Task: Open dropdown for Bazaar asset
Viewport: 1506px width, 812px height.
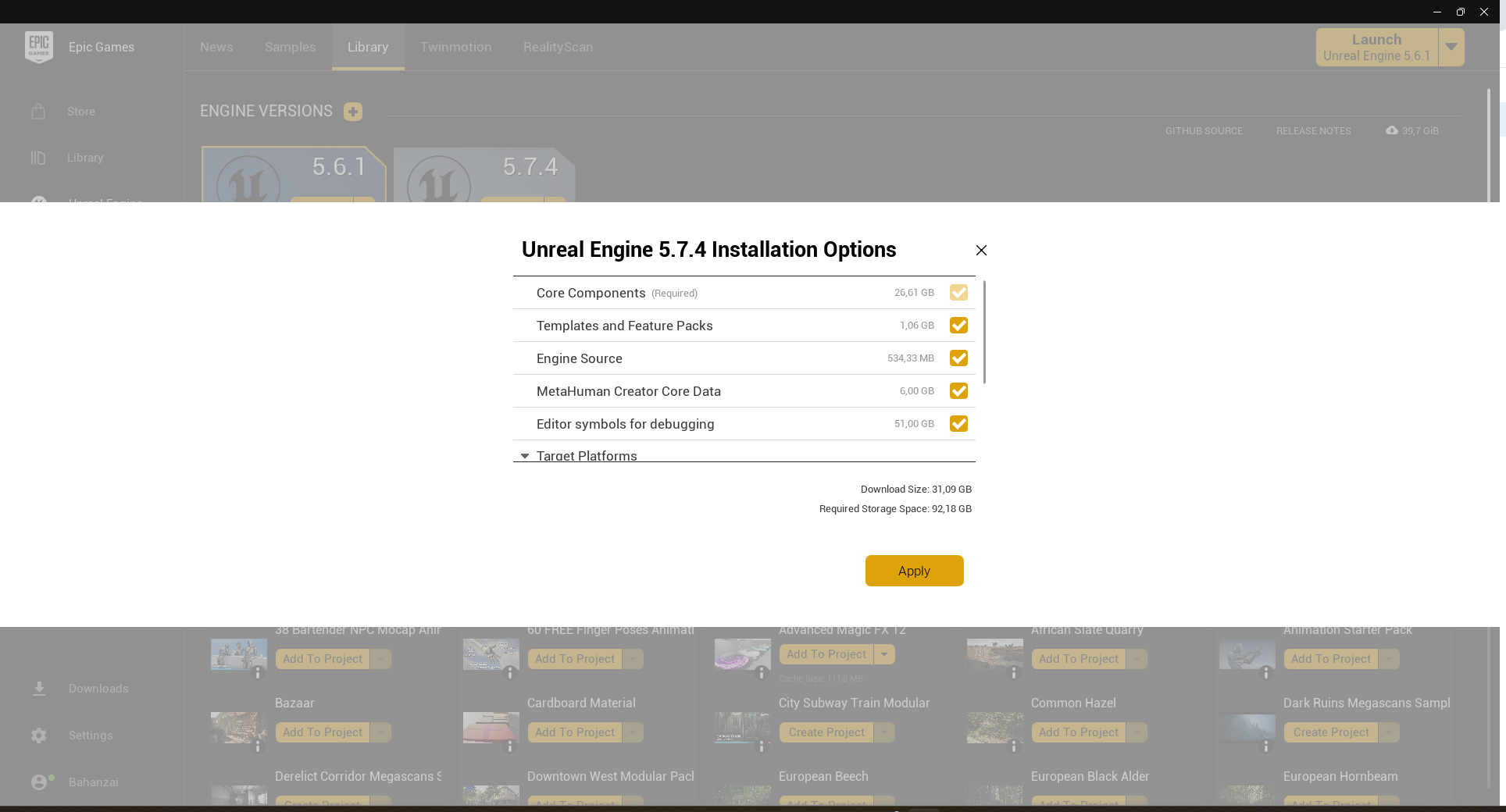Action: pyautogui.click(x=380, y=732)
